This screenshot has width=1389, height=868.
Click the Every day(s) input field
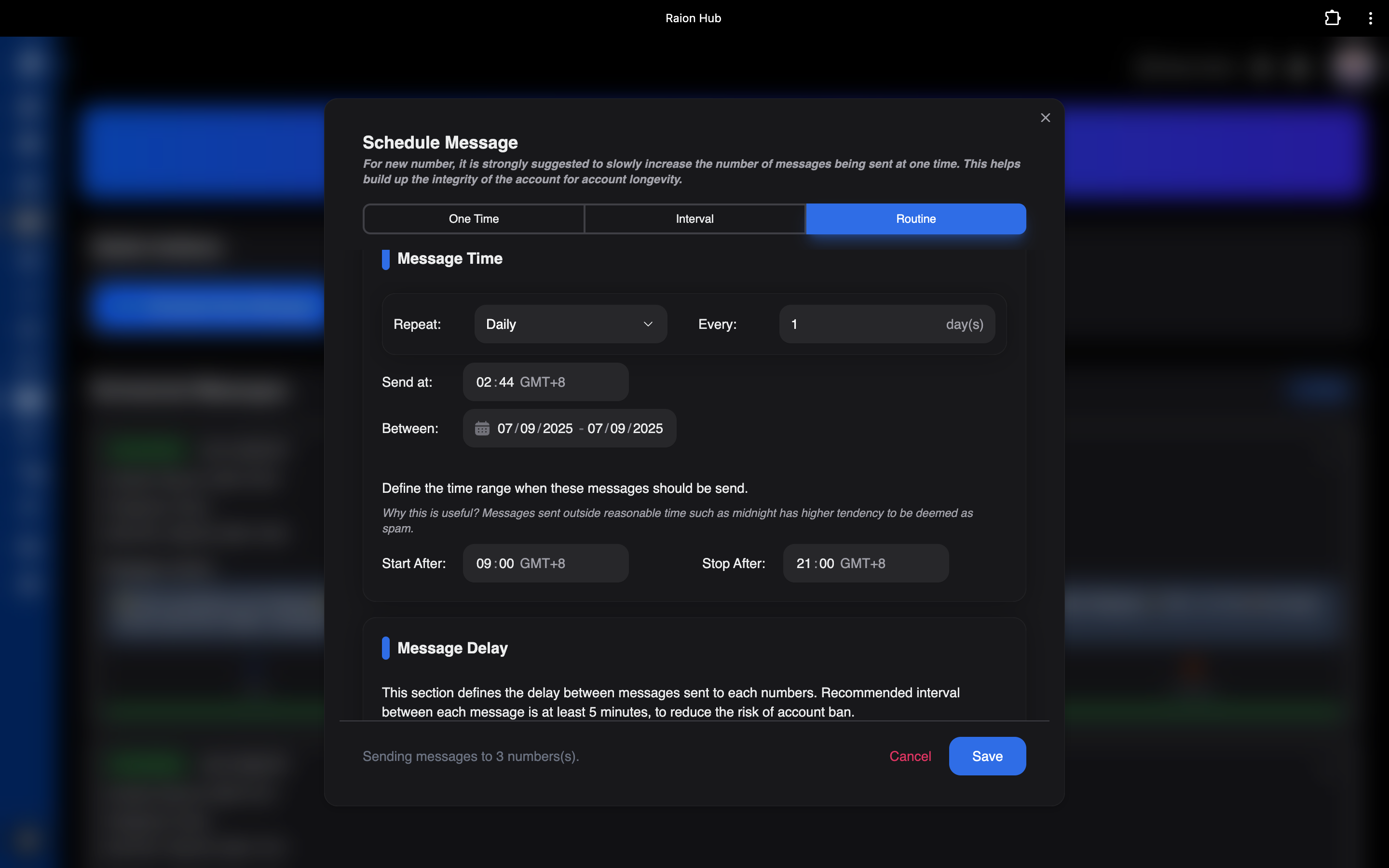pos(887,325)
